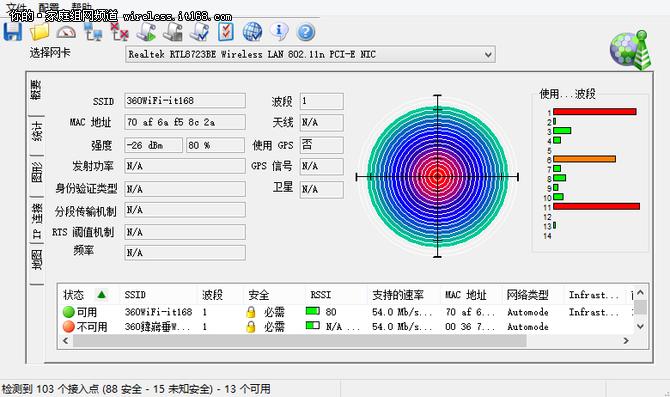Click the center of the radar signal graph
Screen dimensions: 670x397
(437, 176)
